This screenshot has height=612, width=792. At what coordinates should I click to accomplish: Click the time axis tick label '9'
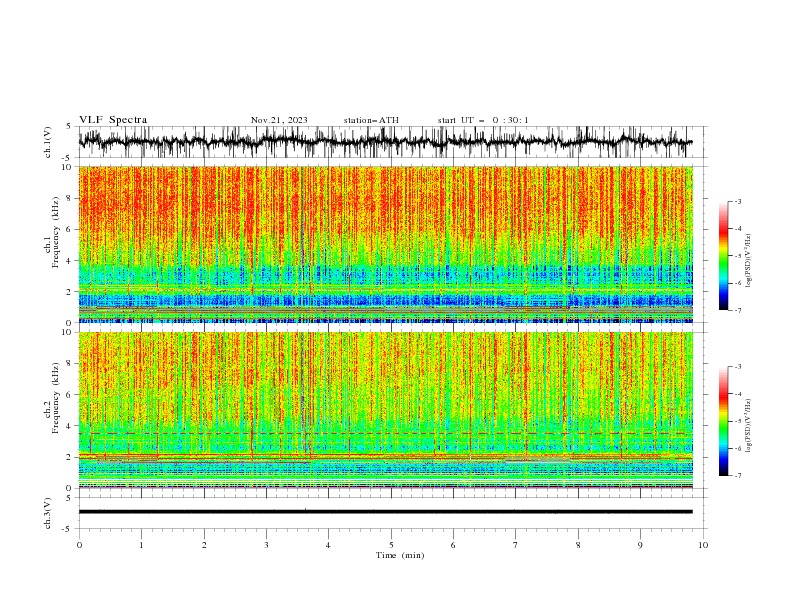pyautogui.click(x=640, y=545)
